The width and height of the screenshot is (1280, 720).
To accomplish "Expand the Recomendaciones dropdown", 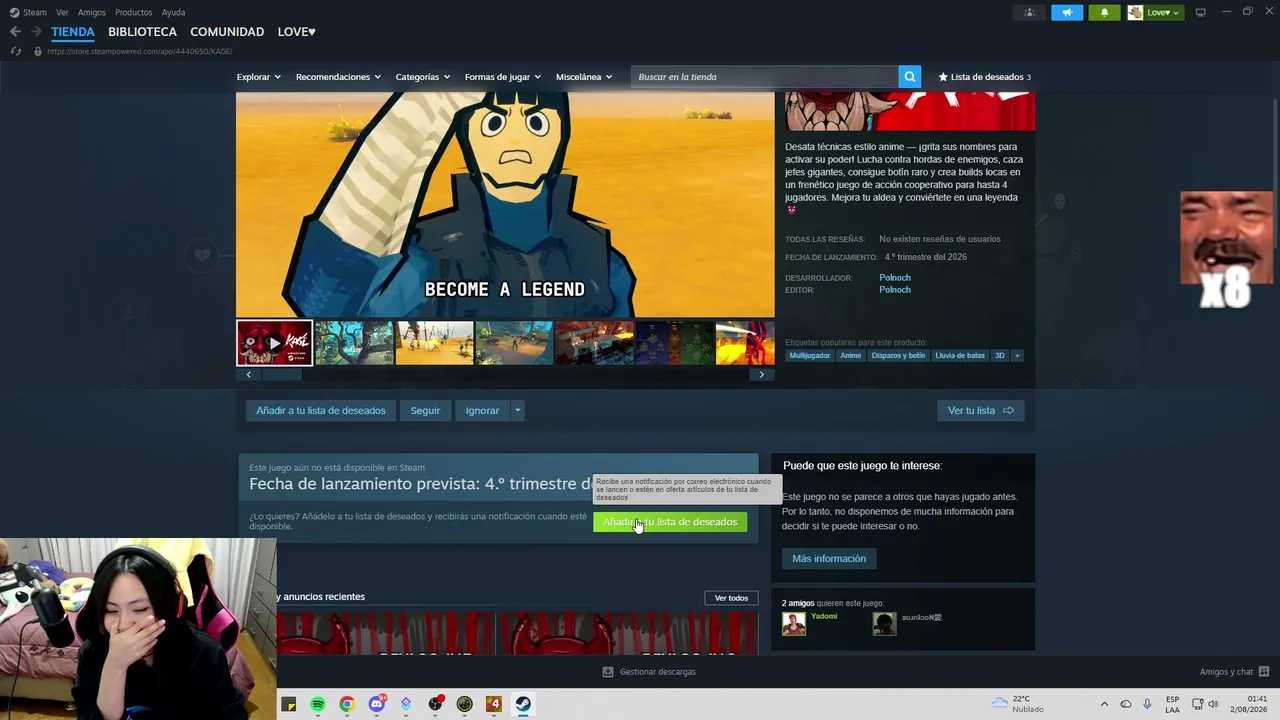I will pyautogui.click(x=338, y=77).
